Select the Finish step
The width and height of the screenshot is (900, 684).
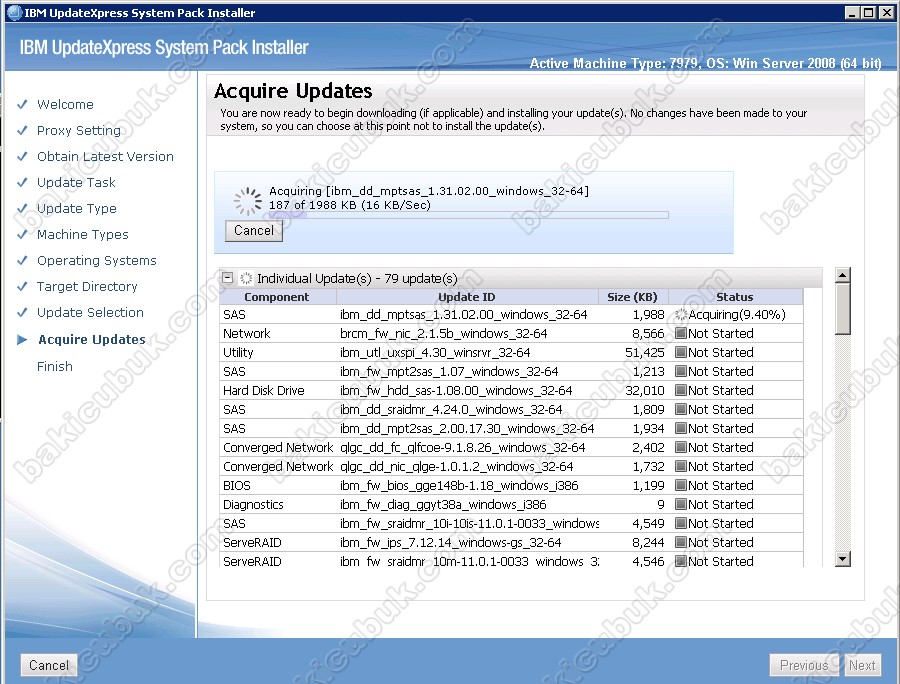(x=55, y=366)
